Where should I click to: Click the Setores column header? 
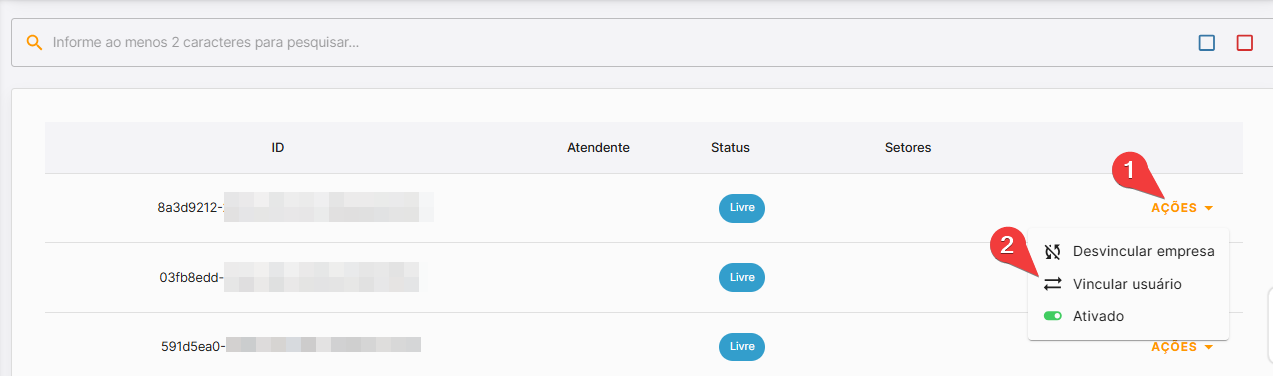point(908,147)
